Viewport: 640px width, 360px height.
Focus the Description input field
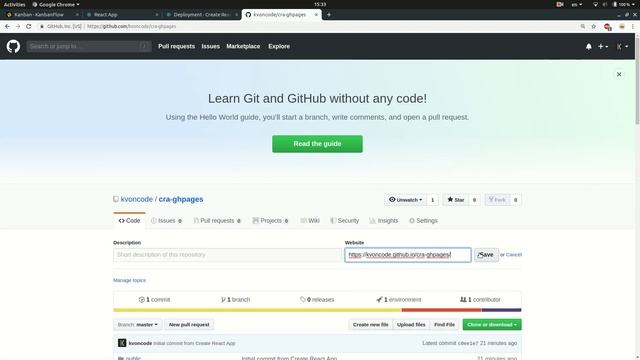[x=227, y=255]
